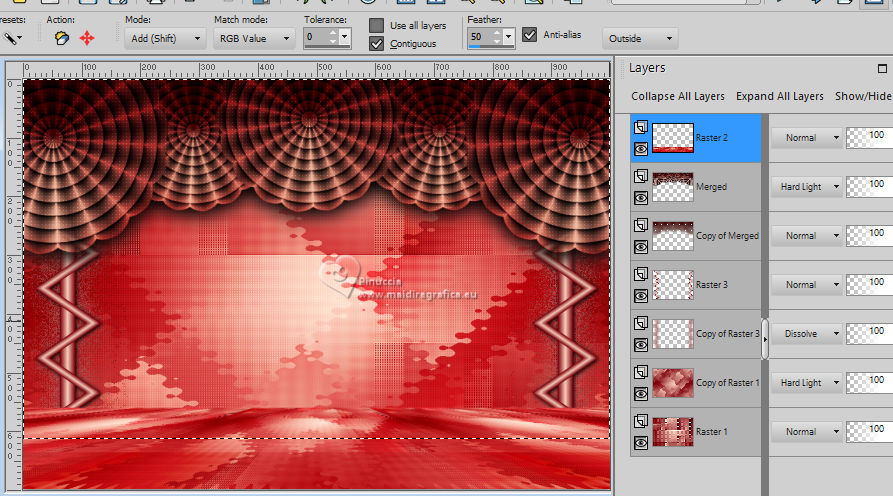Click layer type icon of Copy of Merged
The height and width of the screenshot is (496, 893).
click(641, 225)
